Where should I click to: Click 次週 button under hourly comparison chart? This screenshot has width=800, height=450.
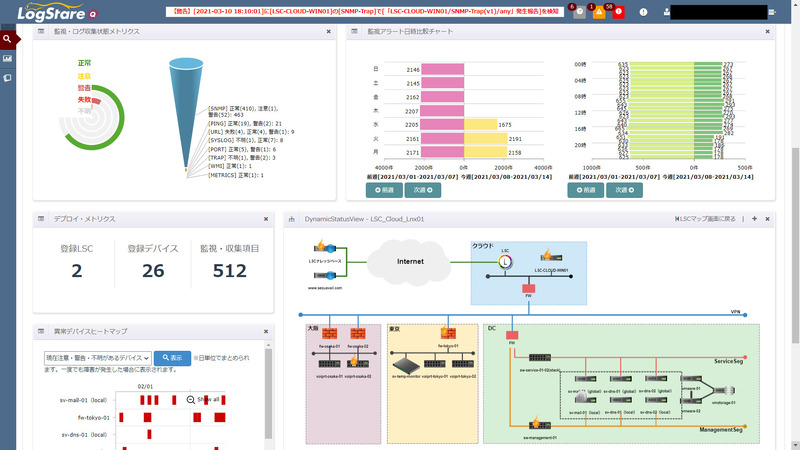[x=623, y=189]
